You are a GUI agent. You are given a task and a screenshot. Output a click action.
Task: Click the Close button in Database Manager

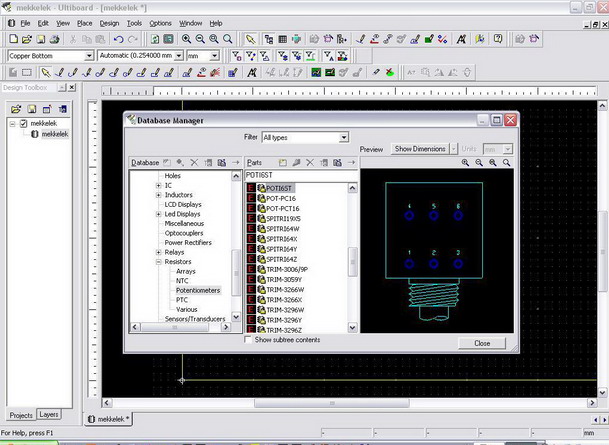click(x=482, y=343)
